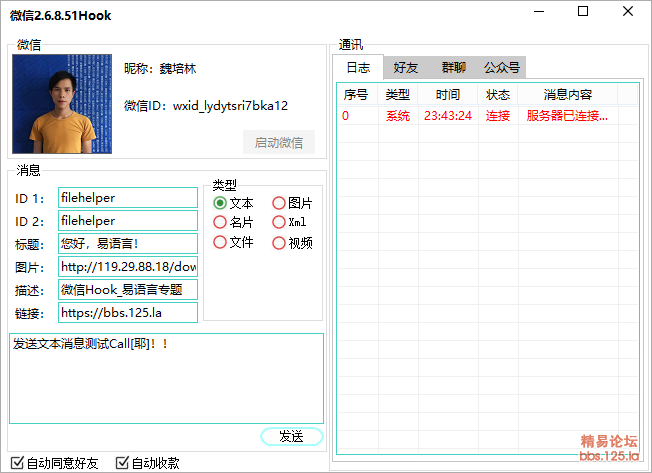Select the 视频 radio option
The image size is (652, 473).
click(292, 243)
